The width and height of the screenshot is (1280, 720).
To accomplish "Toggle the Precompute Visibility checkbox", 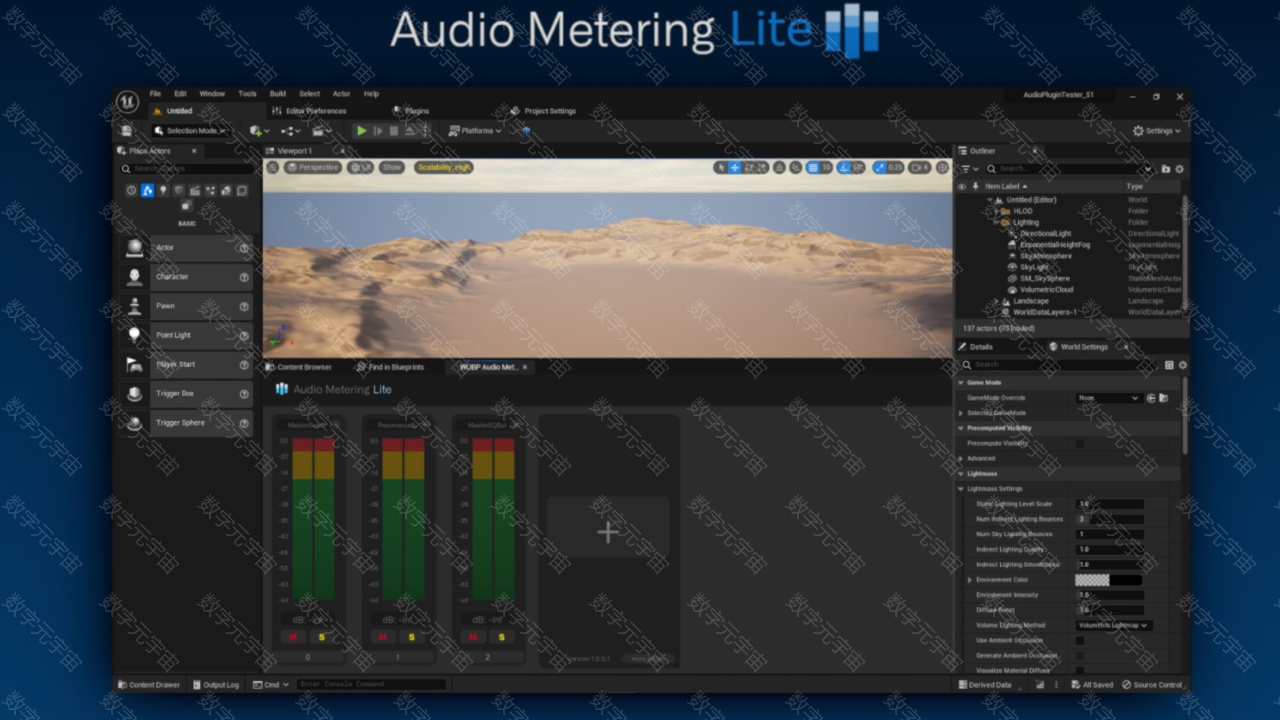I will click(x=1080, y=443).
